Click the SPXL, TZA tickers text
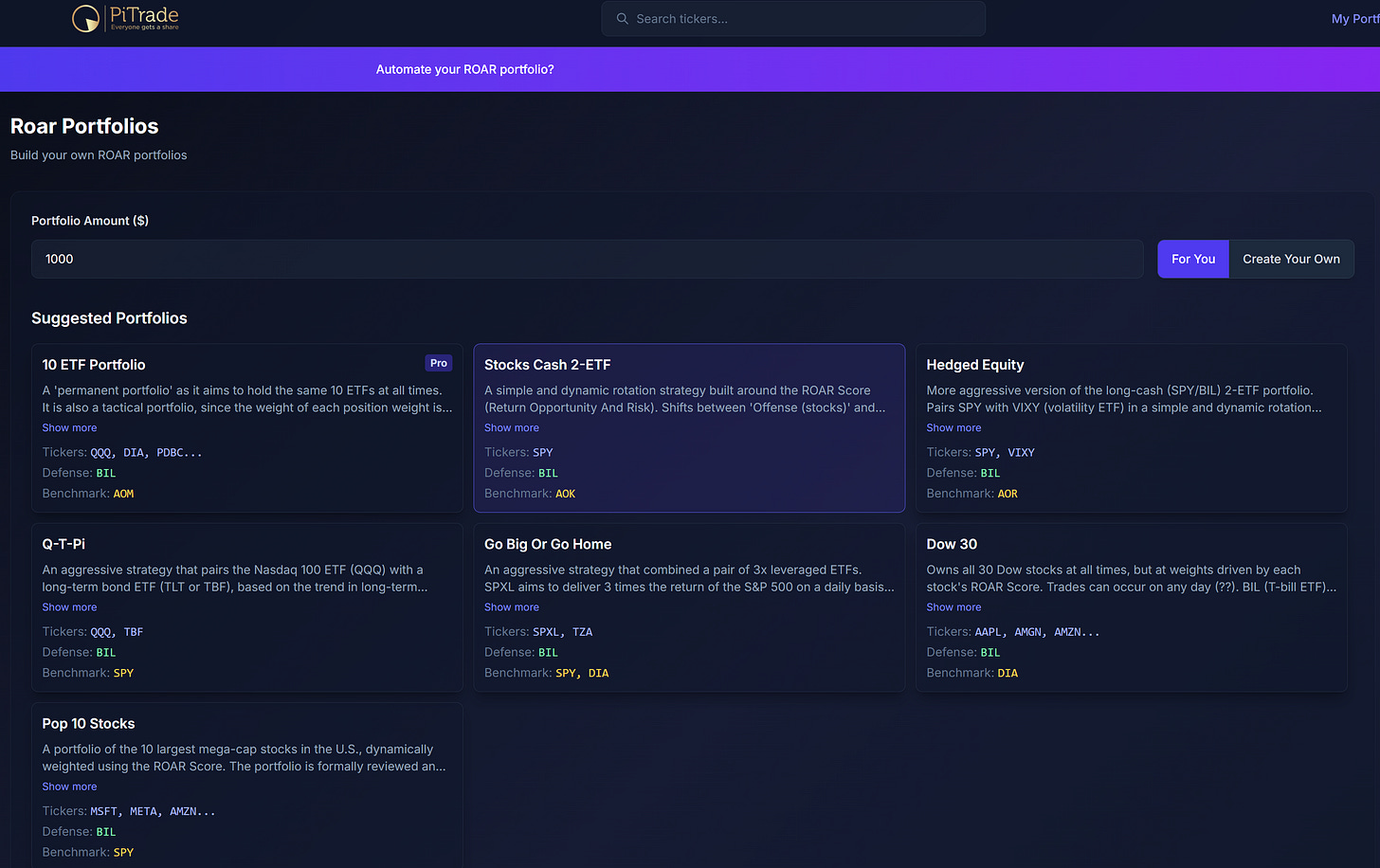1380x868 pixels. click(563, 632)
